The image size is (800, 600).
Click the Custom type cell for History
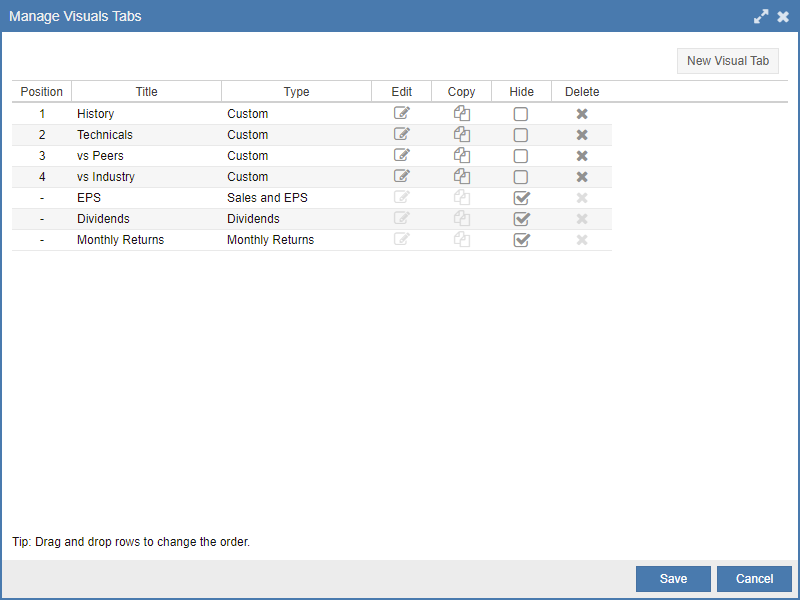click(296, 114)
